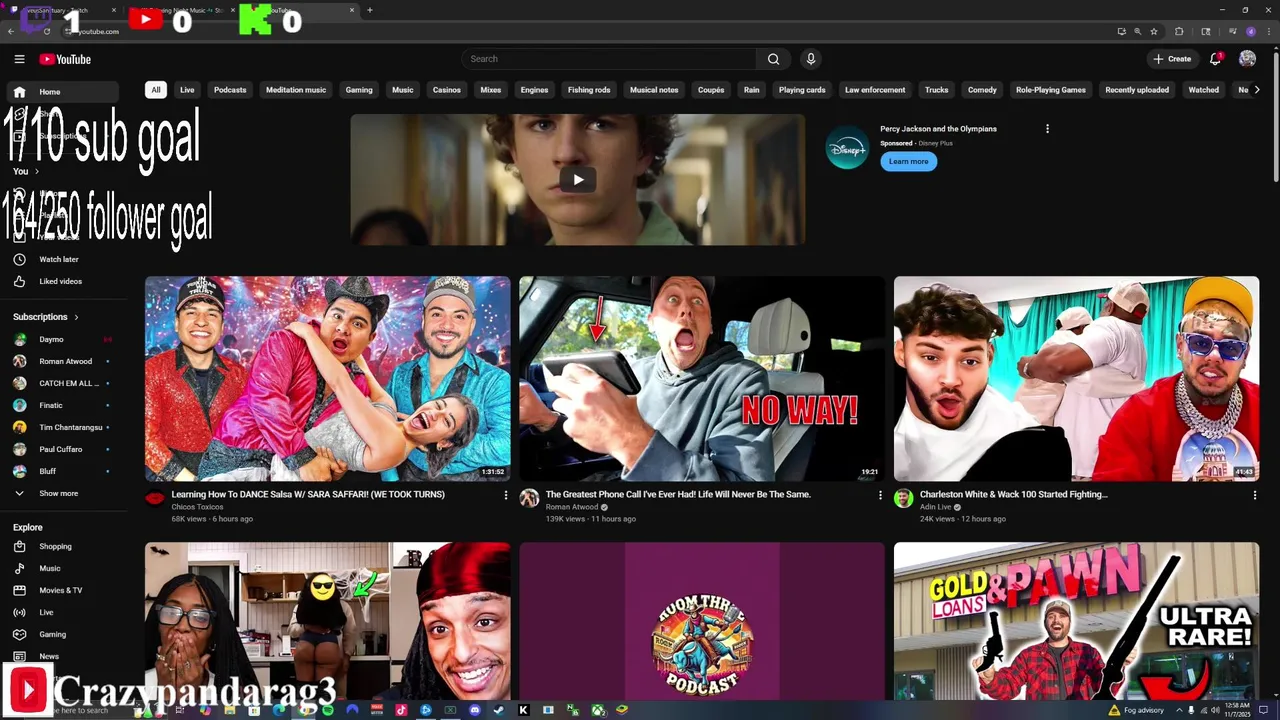
Task: Expand the You section chevron
Action: (37, 172)
